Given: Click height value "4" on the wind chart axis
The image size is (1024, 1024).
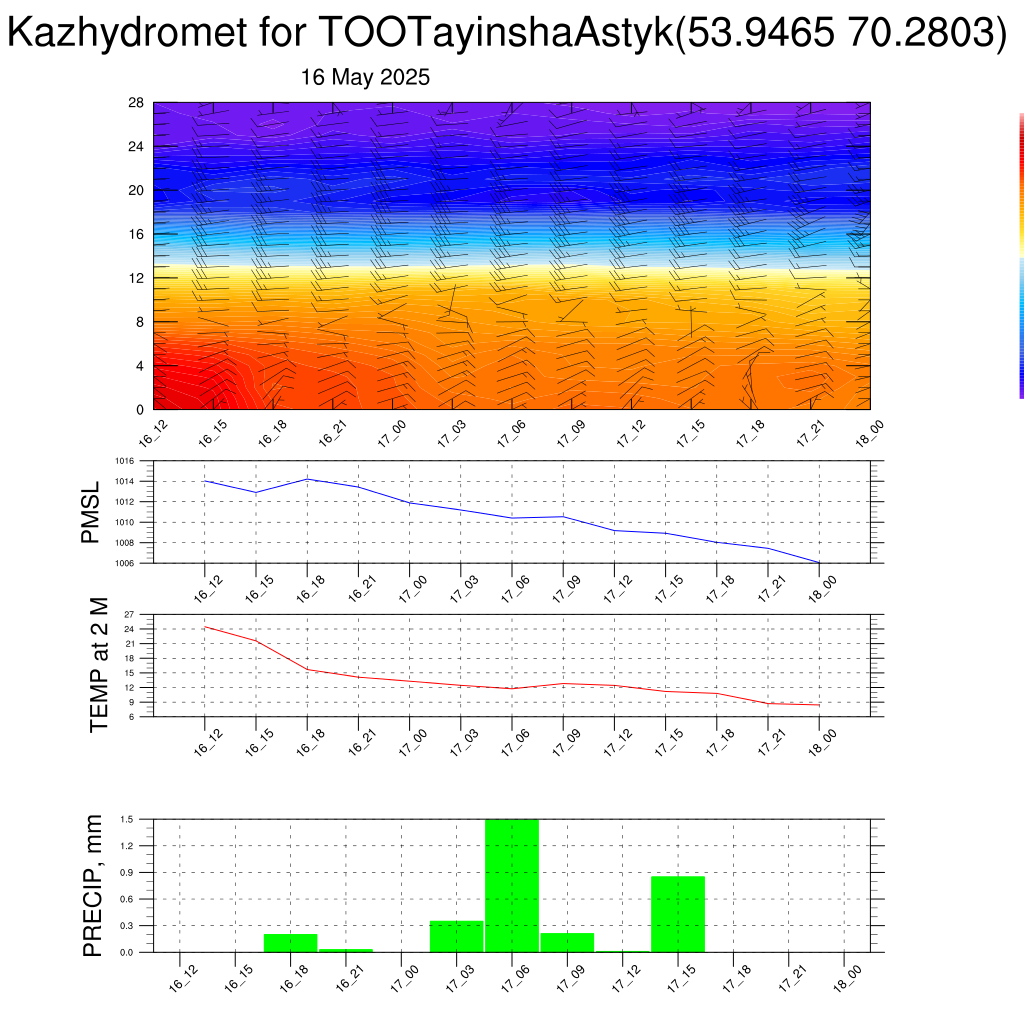Looking at the screenshot, I should point(140,366).
